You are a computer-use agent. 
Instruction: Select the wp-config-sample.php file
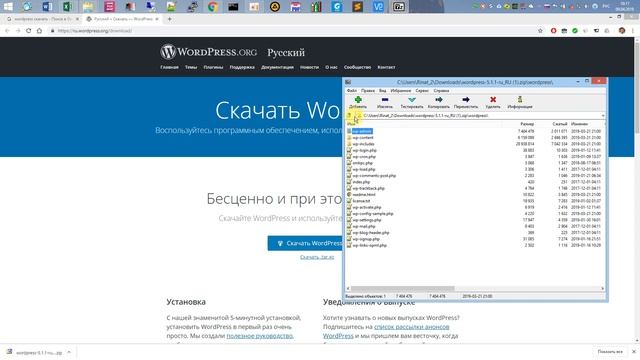click(373, 213)
